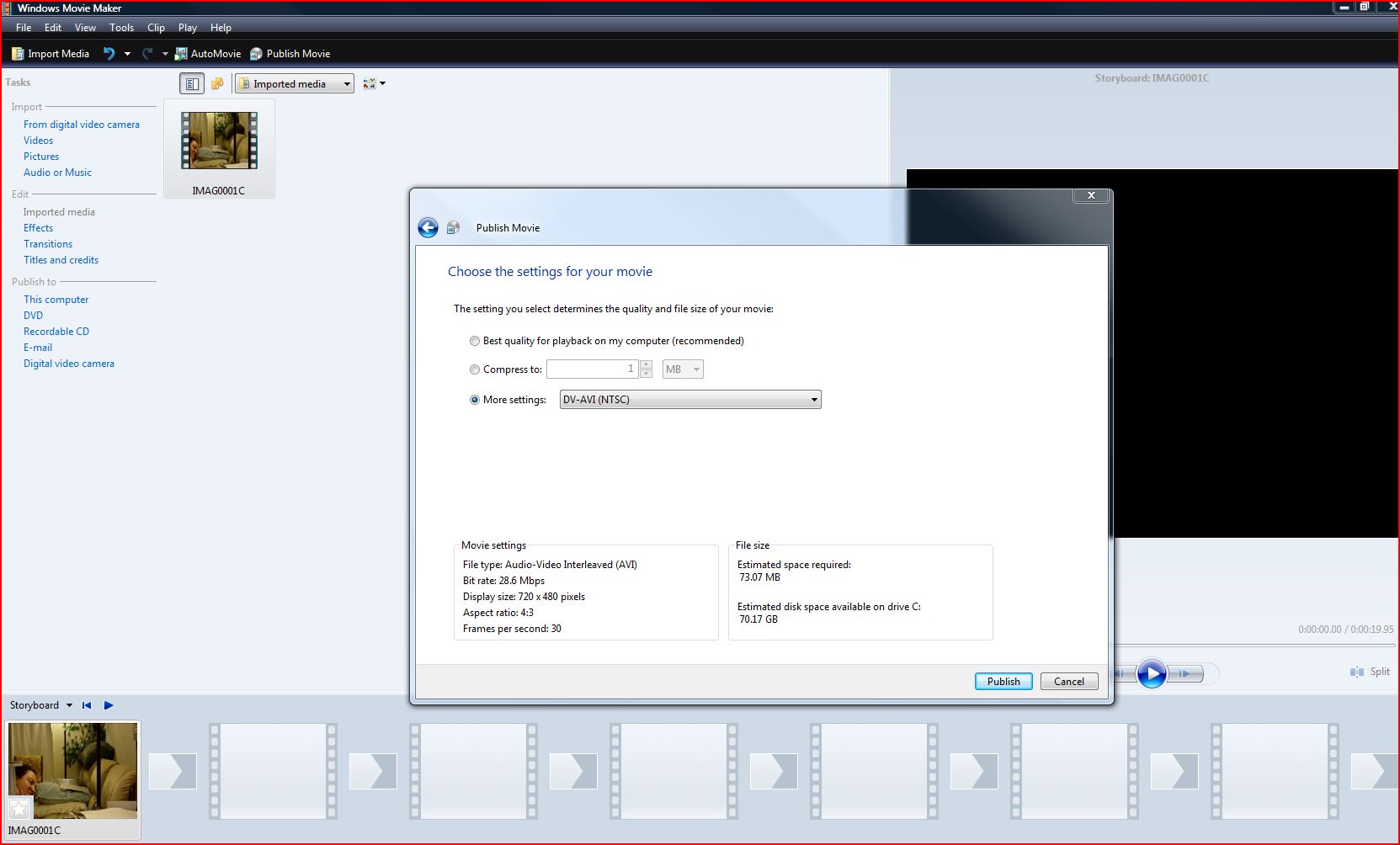This screenshot has height=845, width=1400.
Task: Open the Play menu
Action: (x=187, y=28)
